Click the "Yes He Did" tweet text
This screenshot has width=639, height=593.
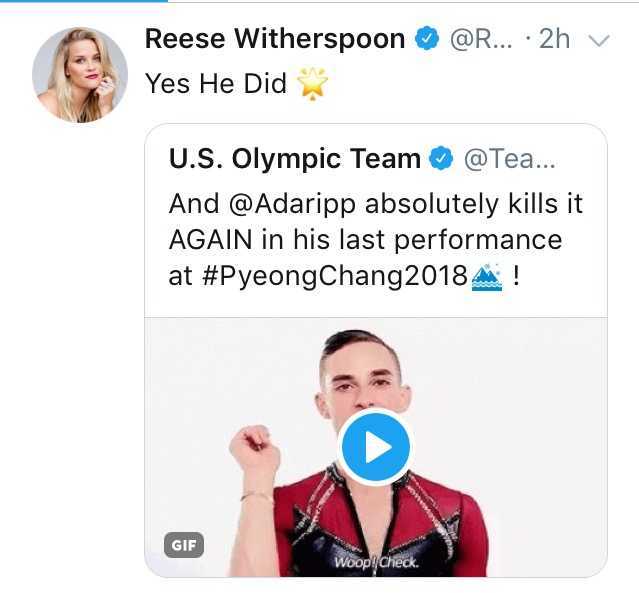[x=216, y=84]
